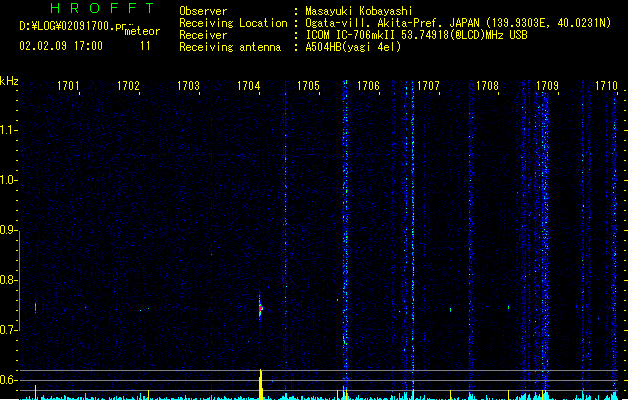The image size is (629, 400).
Task: Click the 1702 time marker
Action: coord(128,86)
